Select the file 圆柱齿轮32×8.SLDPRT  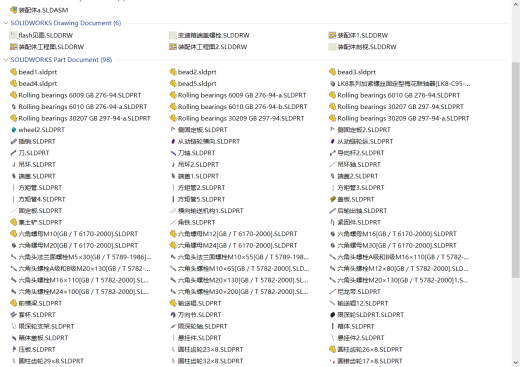tap(211, 361)
